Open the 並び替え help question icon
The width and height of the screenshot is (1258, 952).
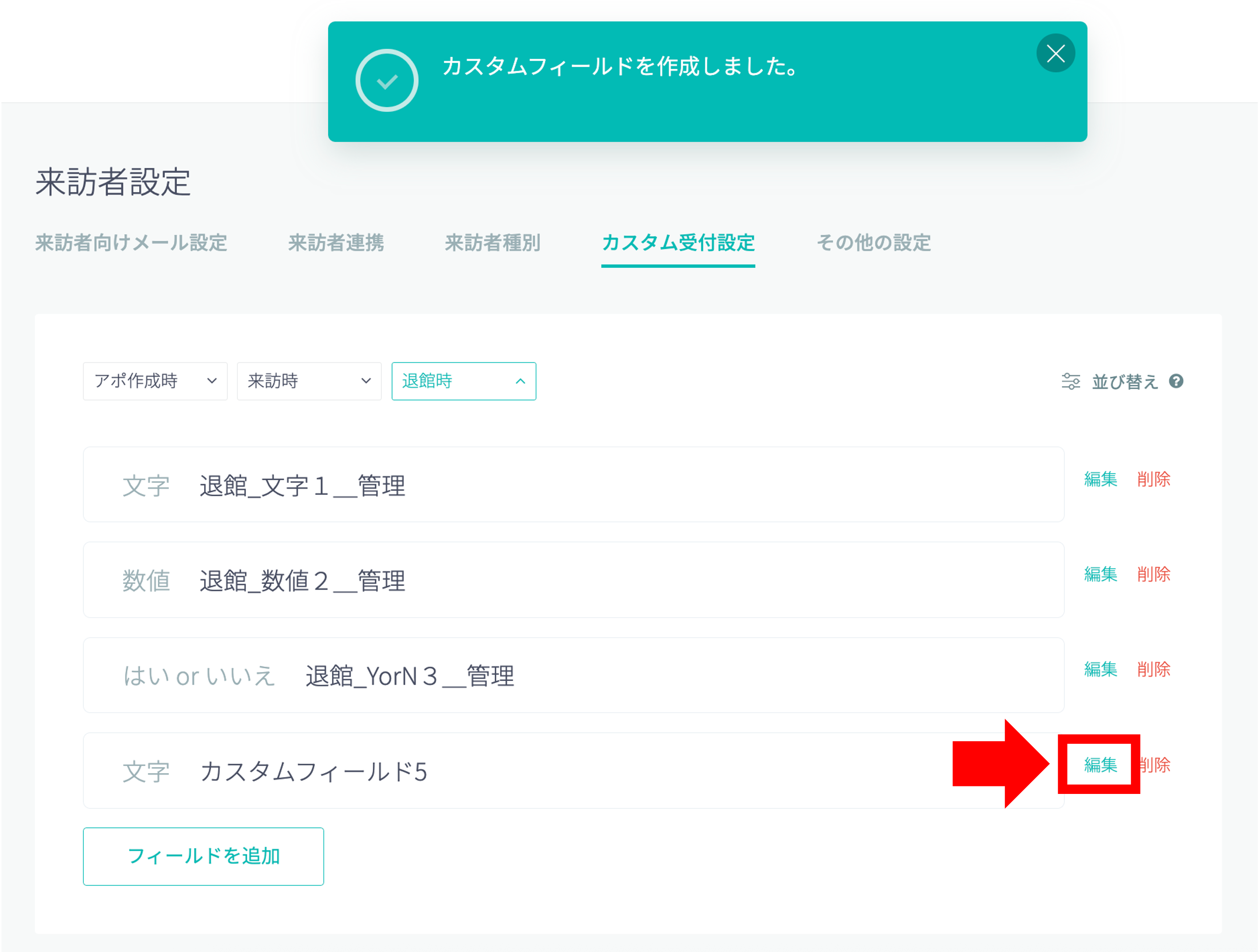coord(1176,381)
